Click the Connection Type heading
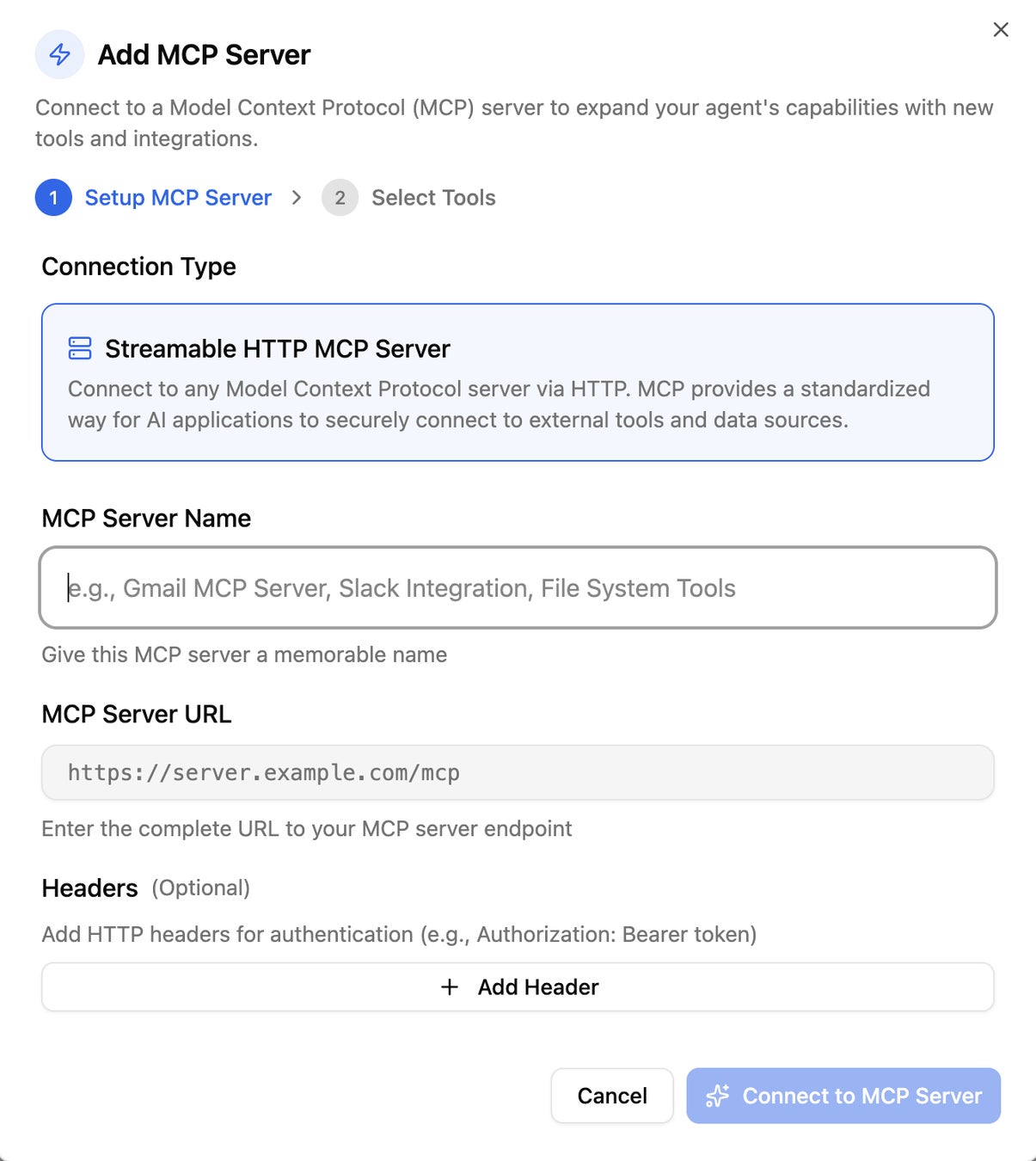 pos(138,267)
